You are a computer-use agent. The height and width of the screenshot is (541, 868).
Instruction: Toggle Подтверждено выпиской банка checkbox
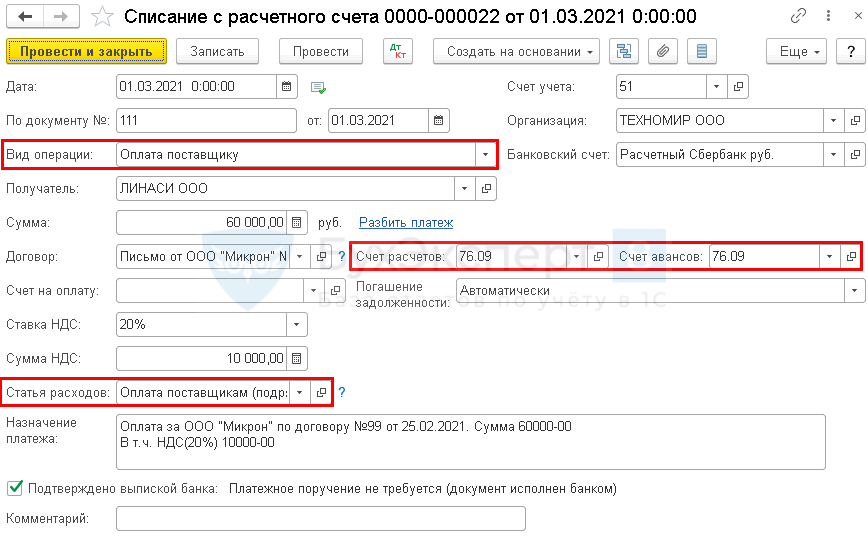coord(15,488)
